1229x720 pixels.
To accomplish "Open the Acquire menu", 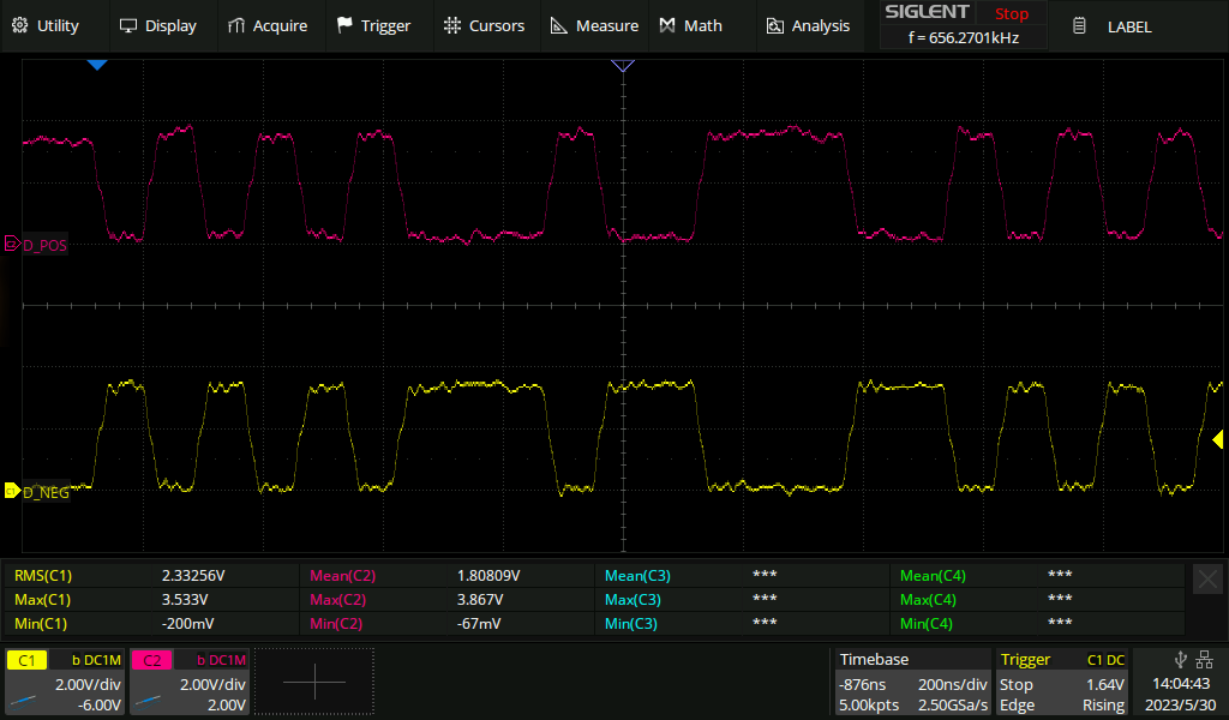I will pos(268,26).
